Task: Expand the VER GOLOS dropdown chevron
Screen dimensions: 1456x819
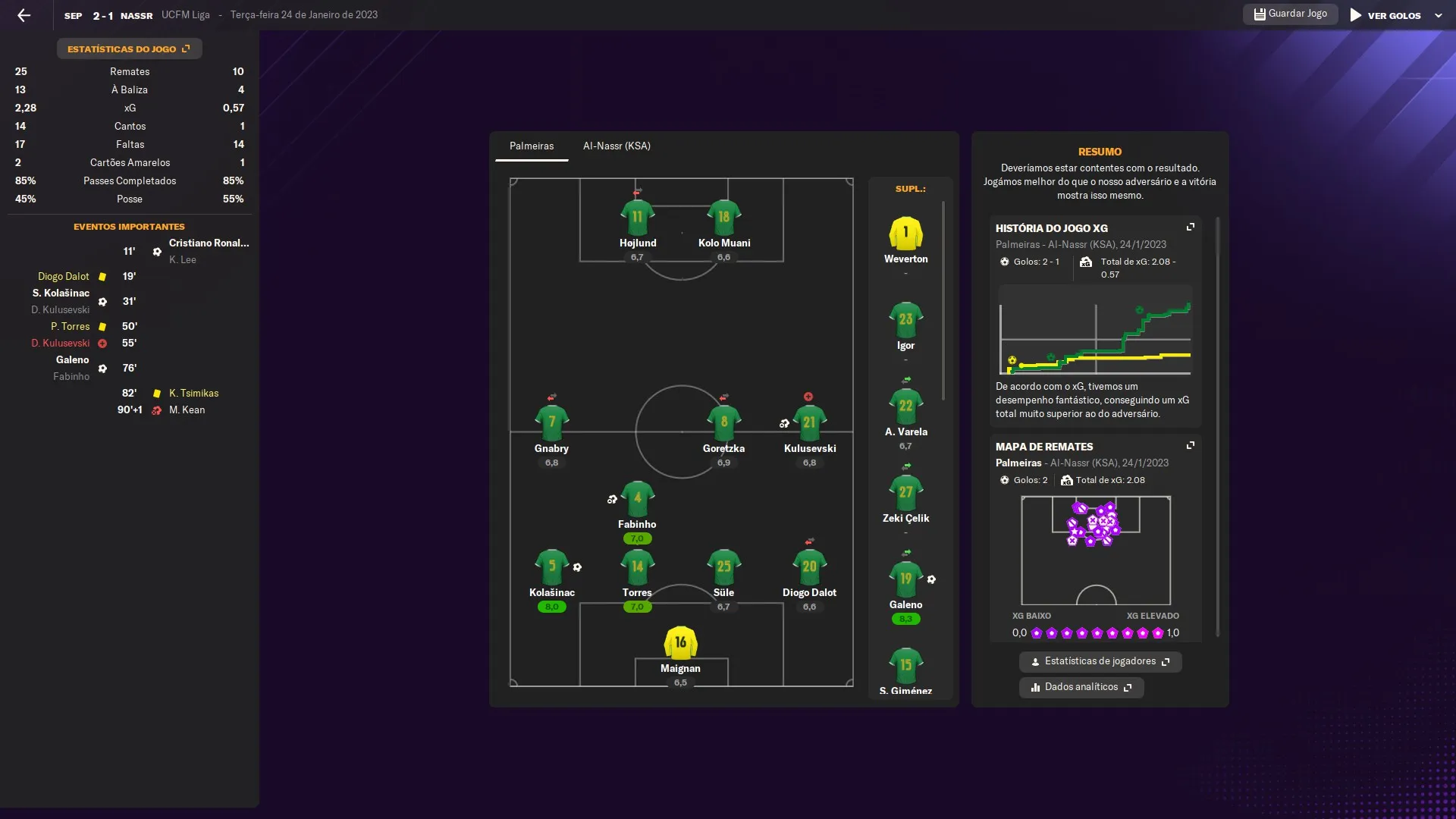Action: (x=1439, y=15)
